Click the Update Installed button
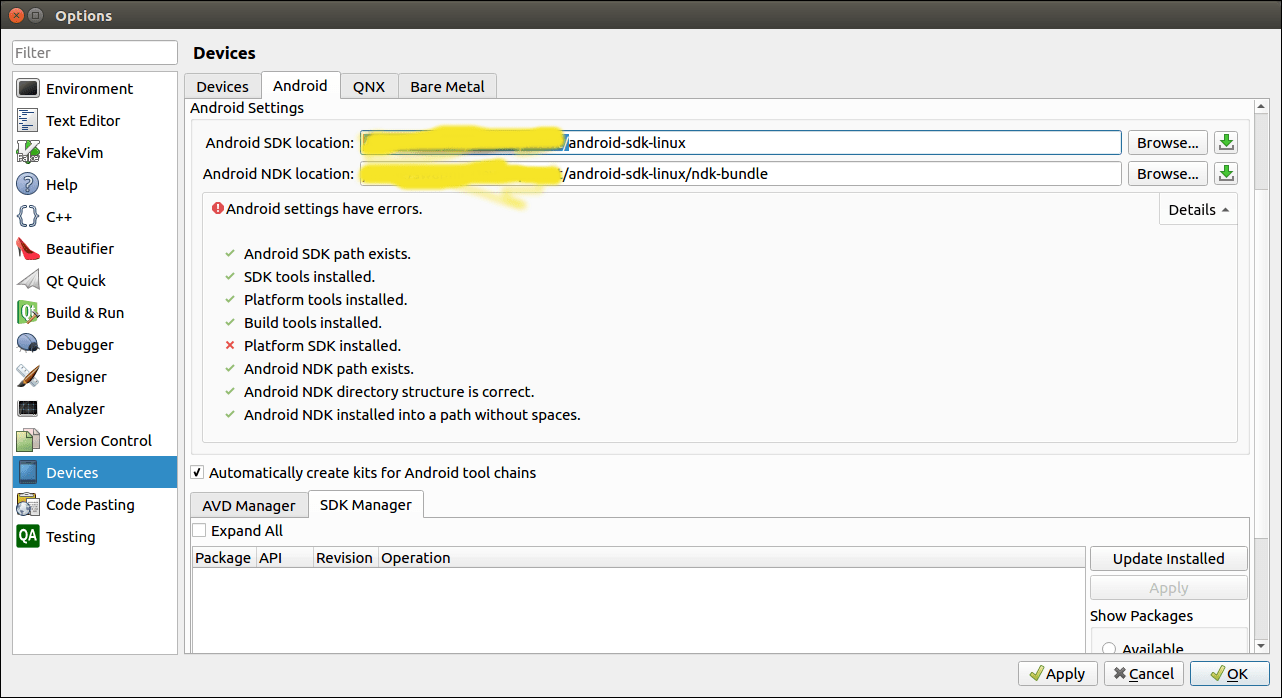 tap(1169, 559)
